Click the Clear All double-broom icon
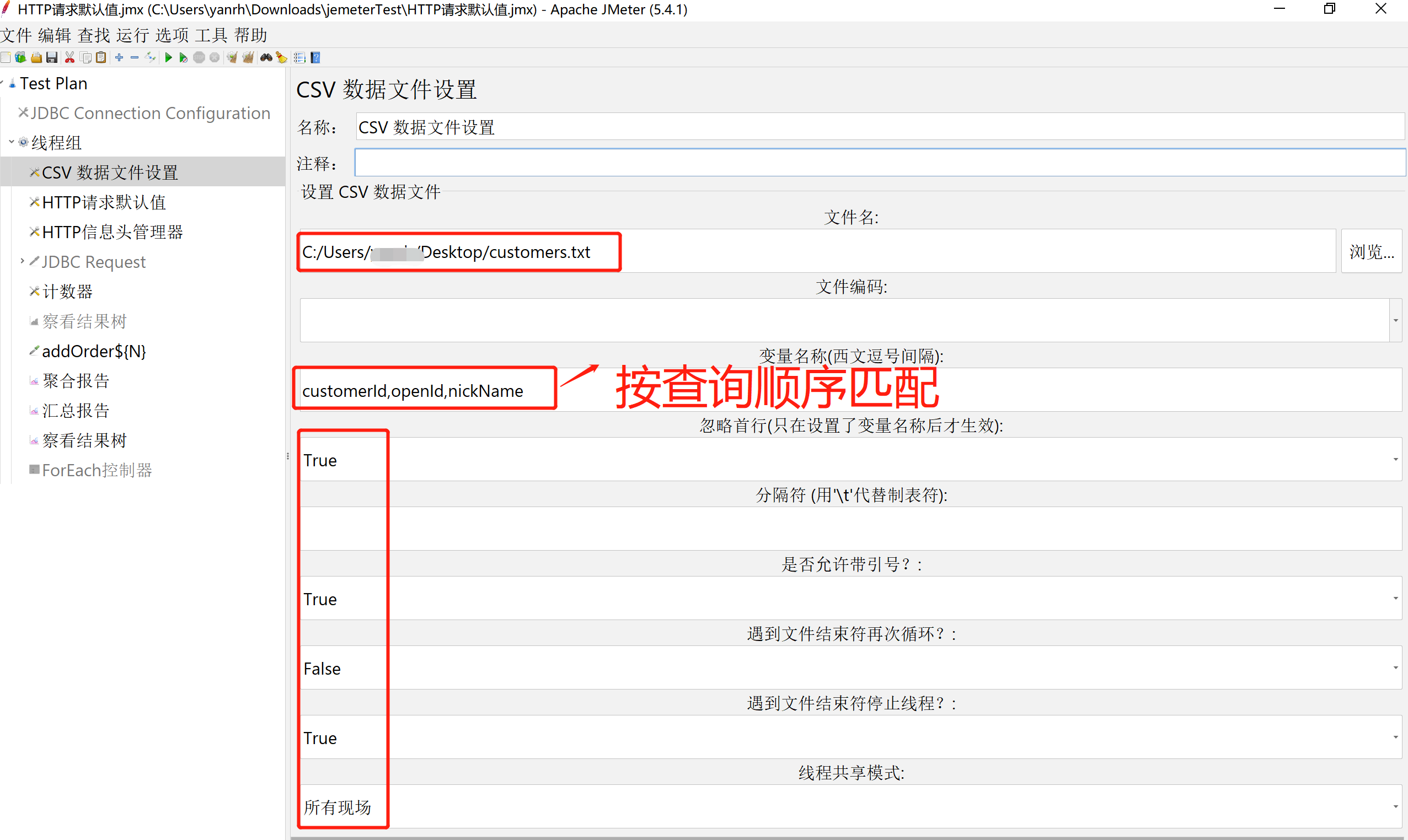Screen dimensions: 1408x840 (x=248, y=58)
